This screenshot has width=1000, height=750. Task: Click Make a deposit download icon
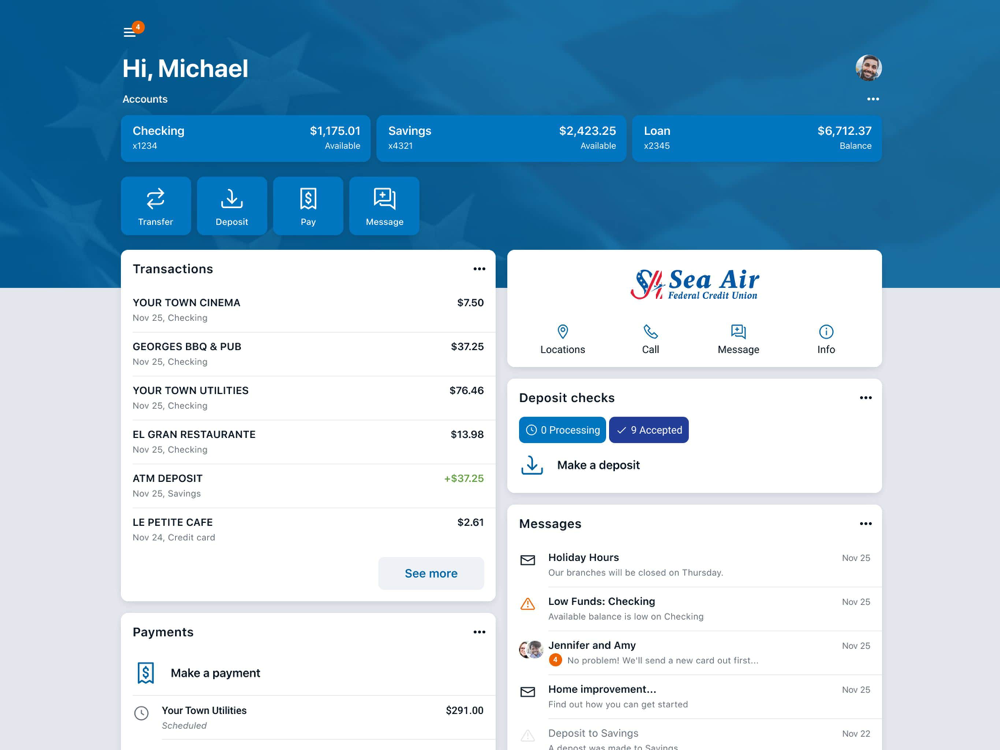click(532, 465)
